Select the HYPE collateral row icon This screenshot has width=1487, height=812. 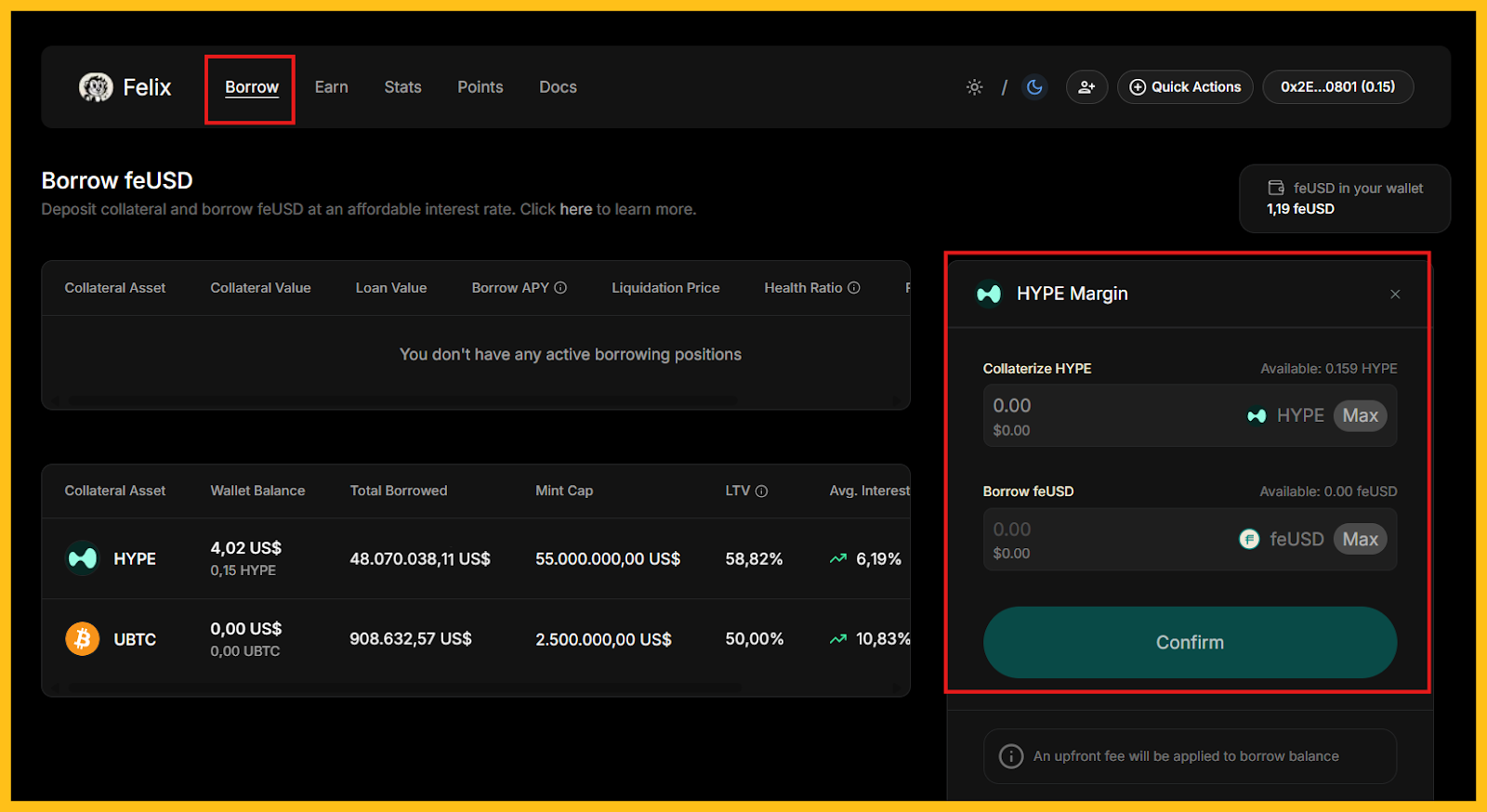tap(82, 558)
